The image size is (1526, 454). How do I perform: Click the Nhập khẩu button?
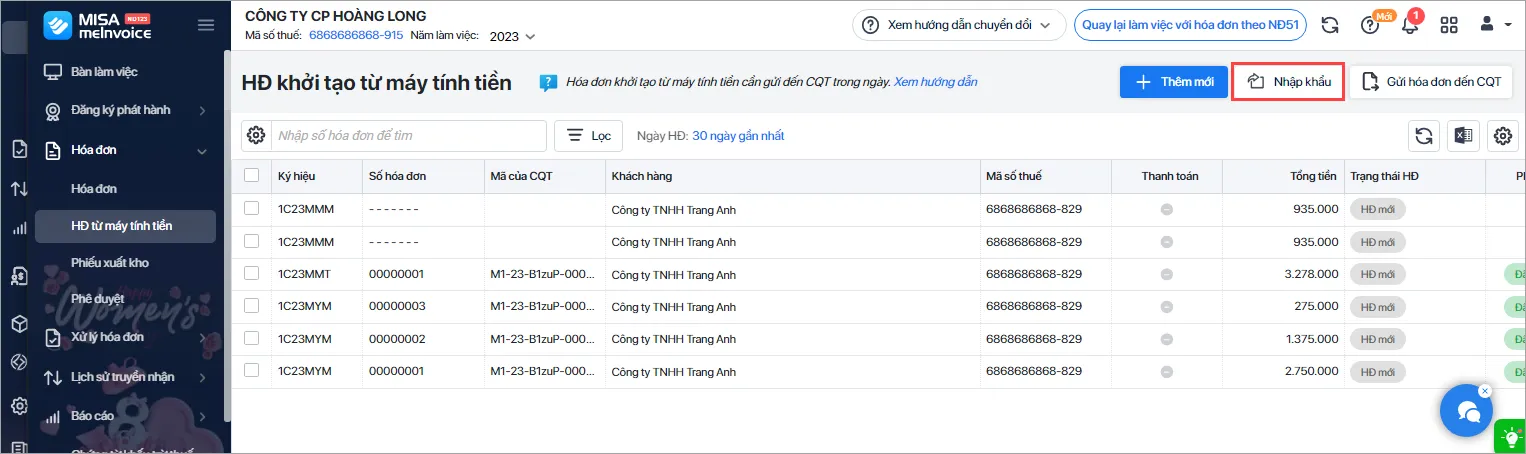pos(1288,82)
